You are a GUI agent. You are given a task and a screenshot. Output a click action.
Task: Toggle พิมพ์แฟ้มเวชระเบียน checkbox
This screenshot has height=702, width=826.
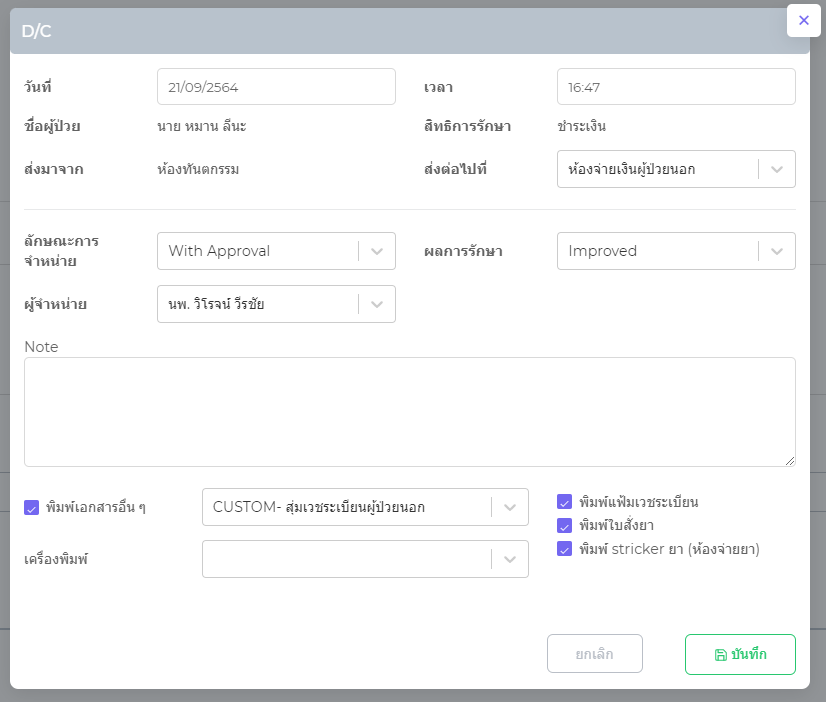565,502
